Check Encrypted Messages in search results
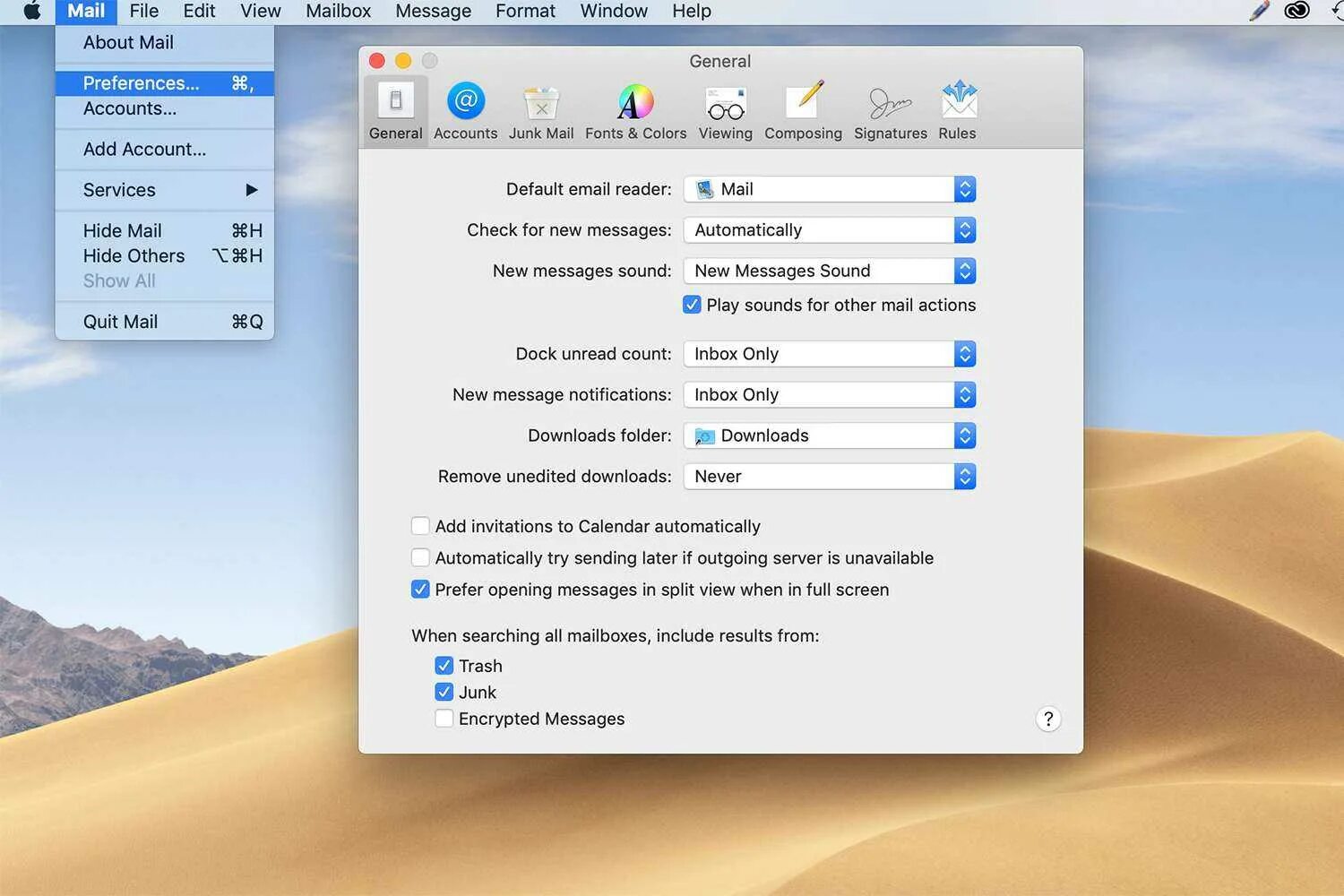Screen dimensions: 1344x896 (444, 719)
